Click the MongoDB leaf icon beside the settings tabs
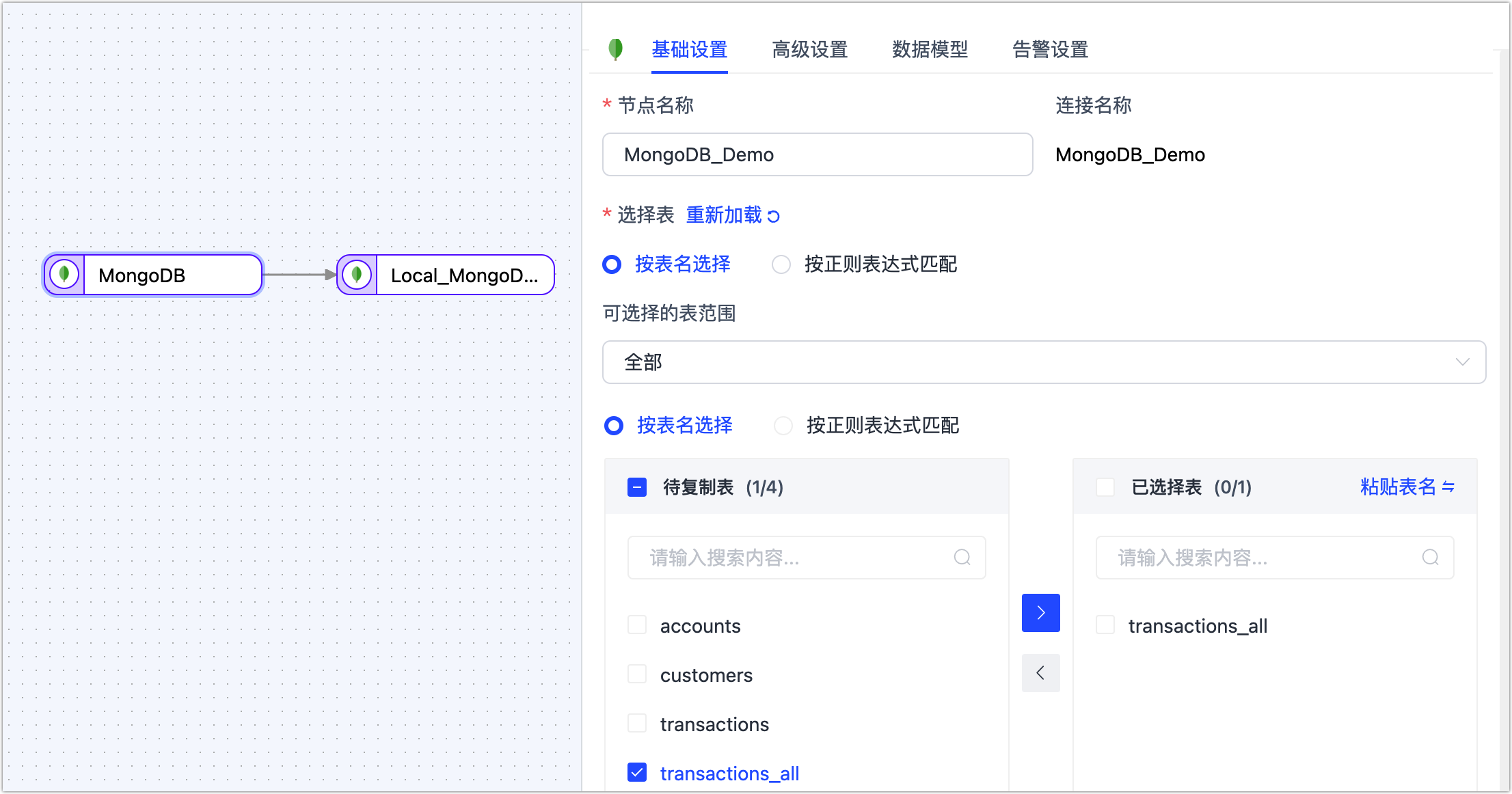 615,49
